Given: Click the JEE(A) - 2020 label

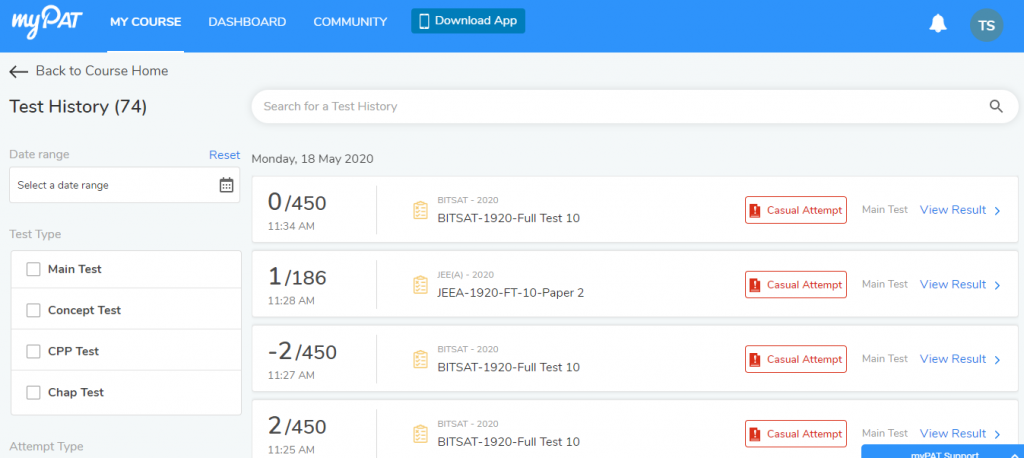Looking at the screenshot, I should point(466,274).
